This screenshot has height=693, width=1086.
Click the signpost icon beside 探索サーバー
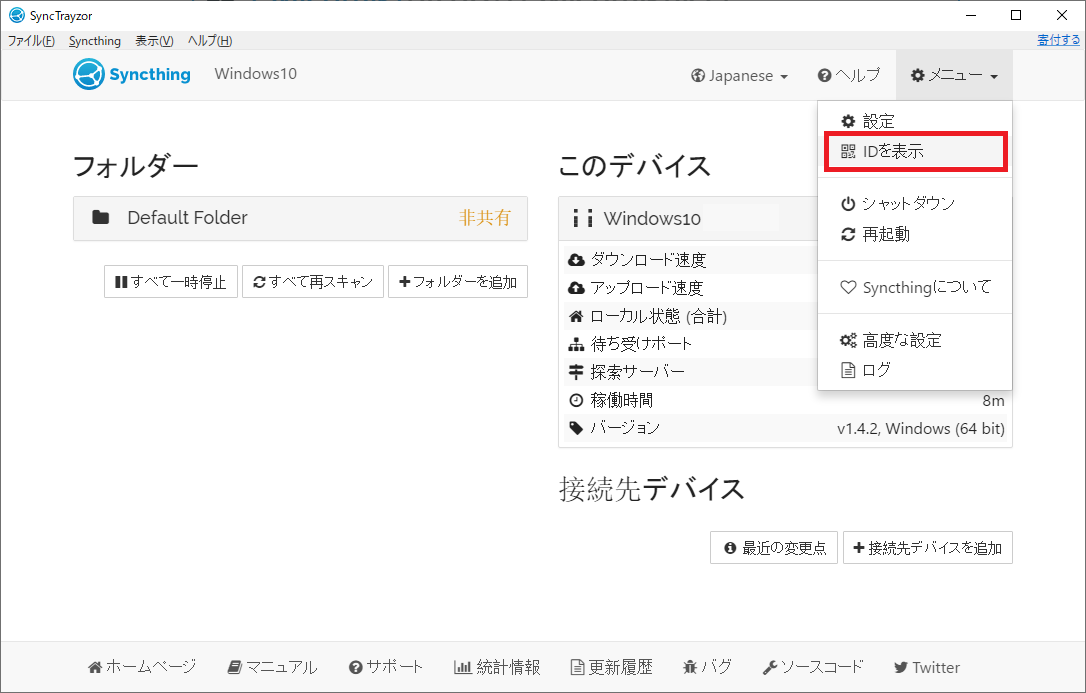coord(576,372)
